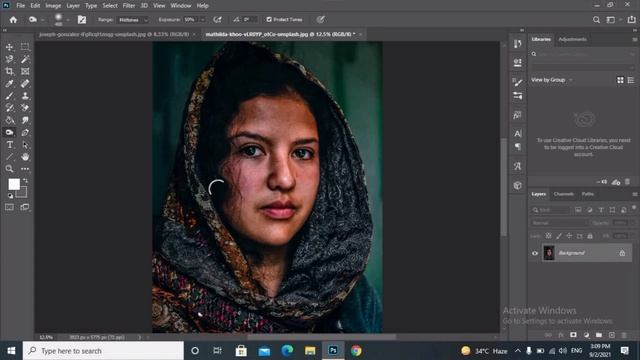Click the foreground color swatch

(13, 184)
